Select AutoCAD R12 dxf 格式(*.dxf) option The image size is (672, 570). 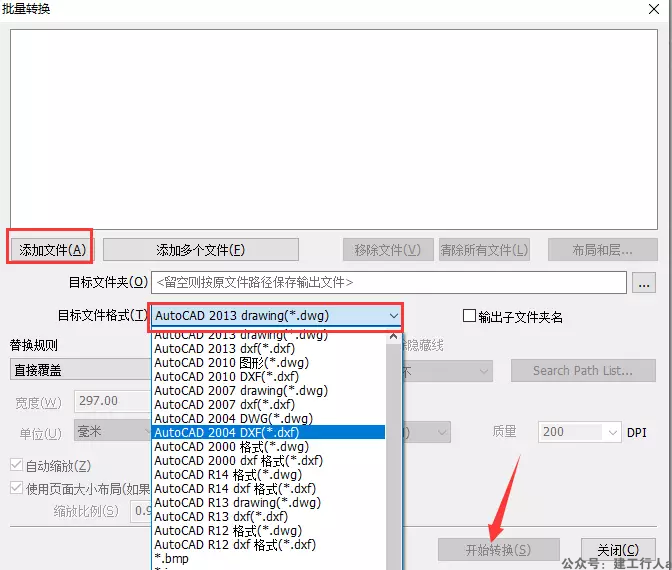click(268, 545)
